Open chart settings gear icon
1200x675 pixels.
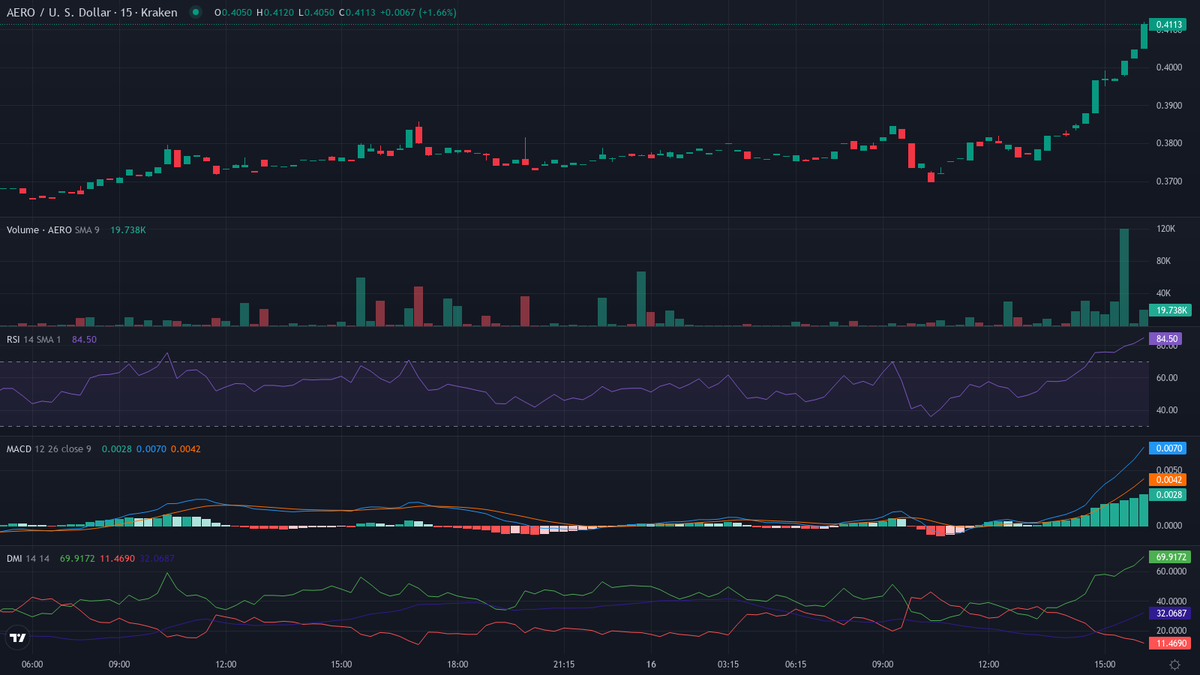1174,664
